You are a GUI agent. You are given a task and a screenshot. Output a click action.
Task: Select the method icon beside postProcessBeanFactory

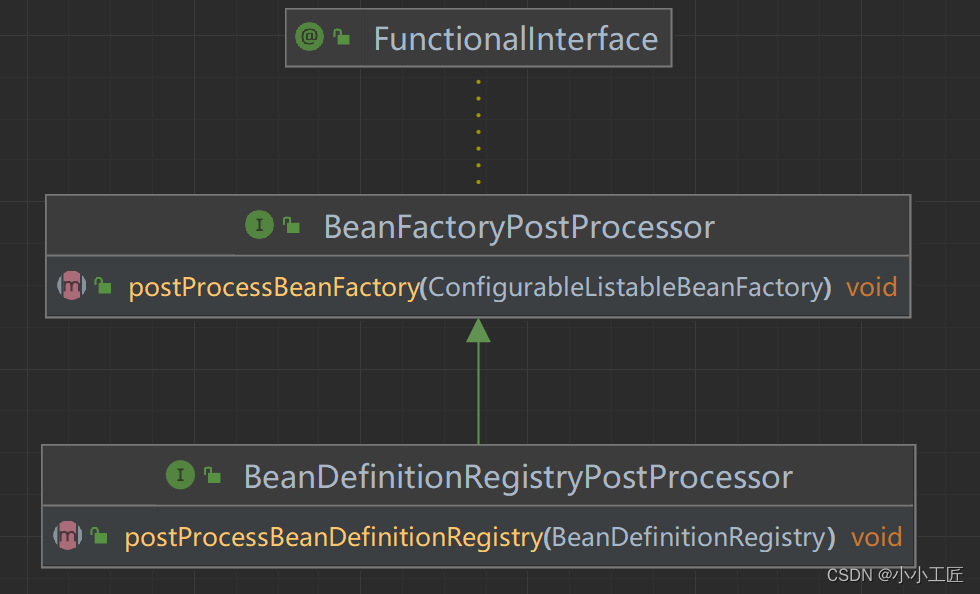point(70,287)
